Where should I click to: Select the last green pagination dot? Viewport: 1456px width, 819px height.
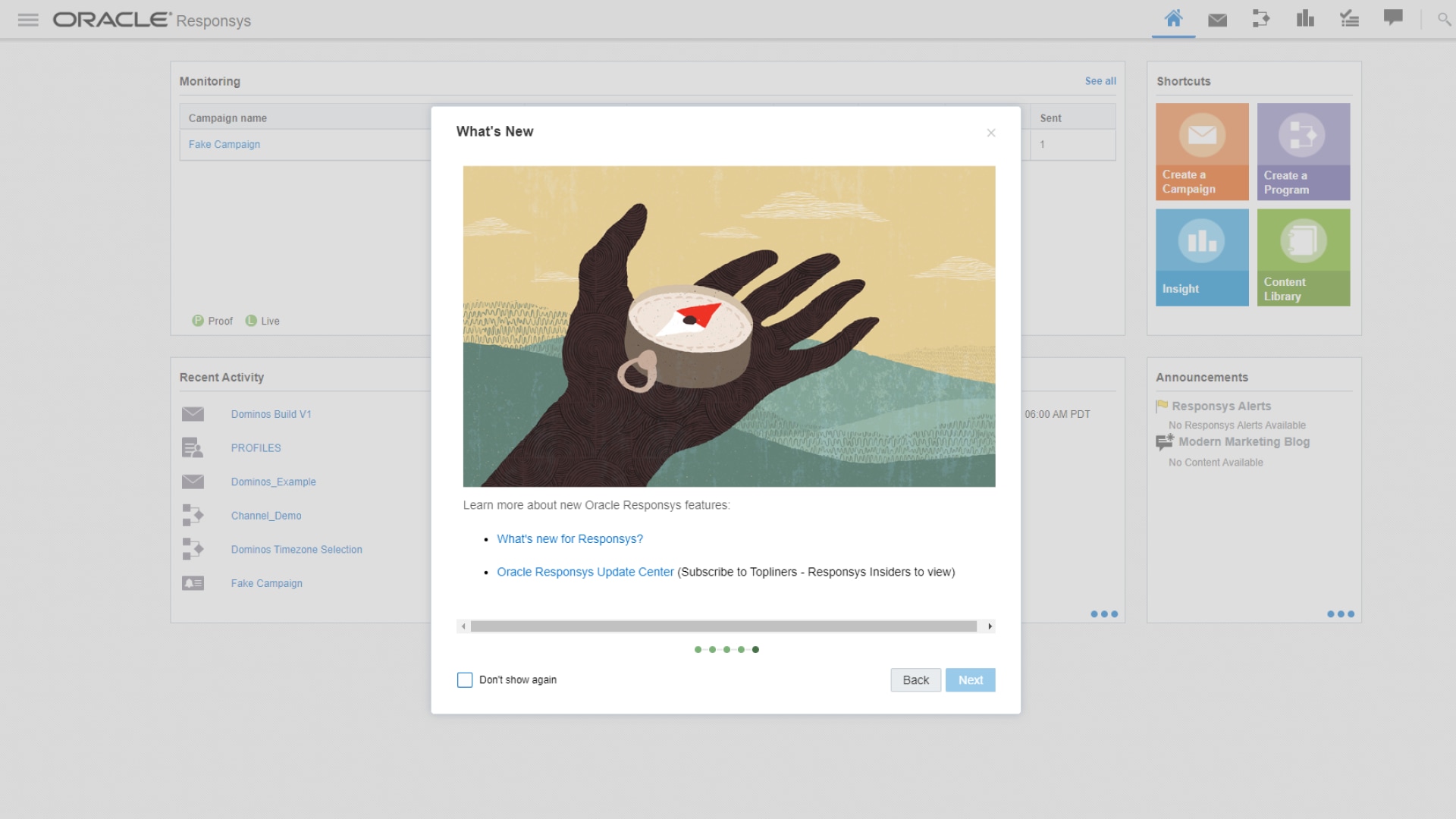755,649
